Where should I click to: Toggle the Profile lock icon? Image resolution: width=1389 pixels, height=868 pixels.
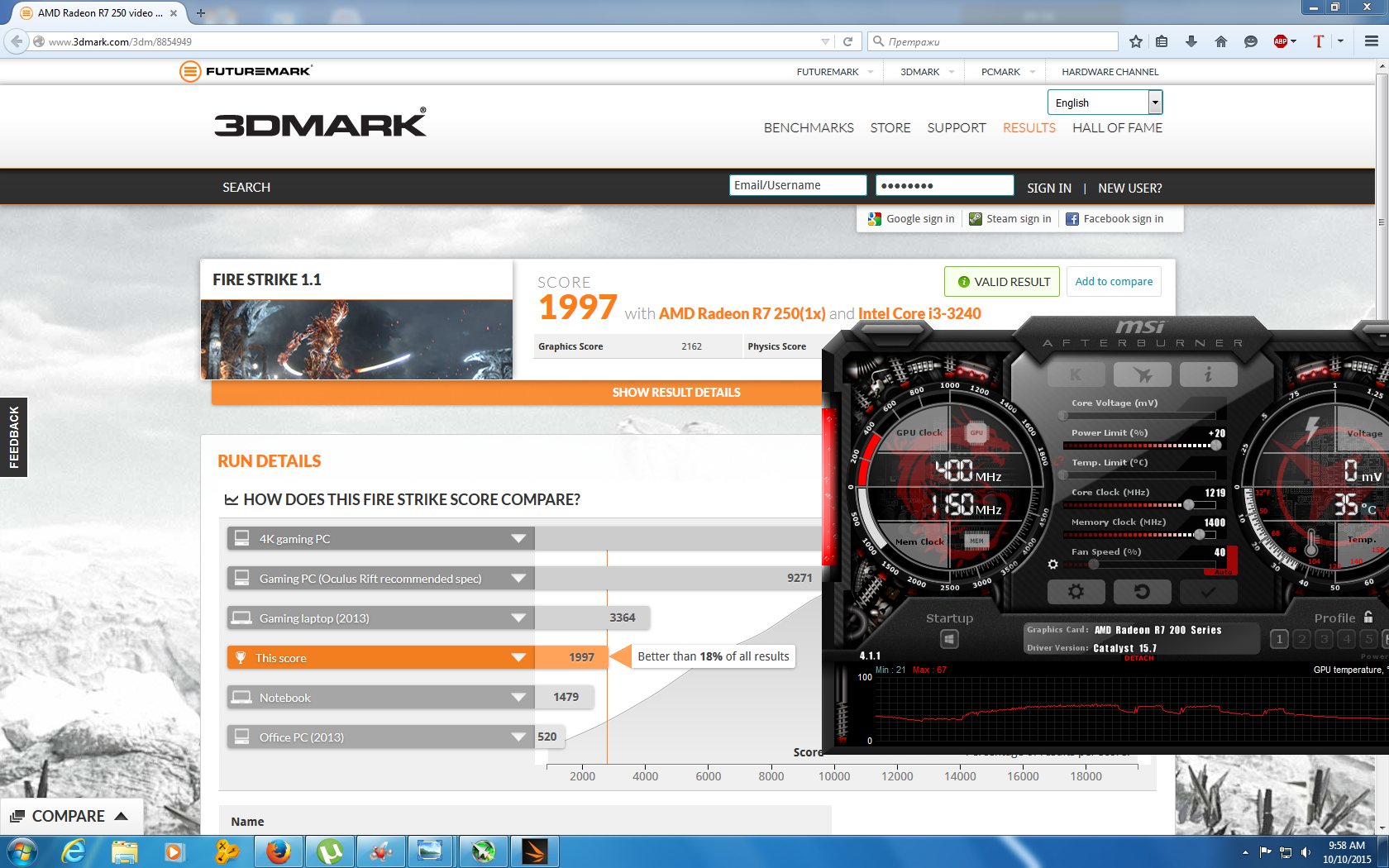1368,617
